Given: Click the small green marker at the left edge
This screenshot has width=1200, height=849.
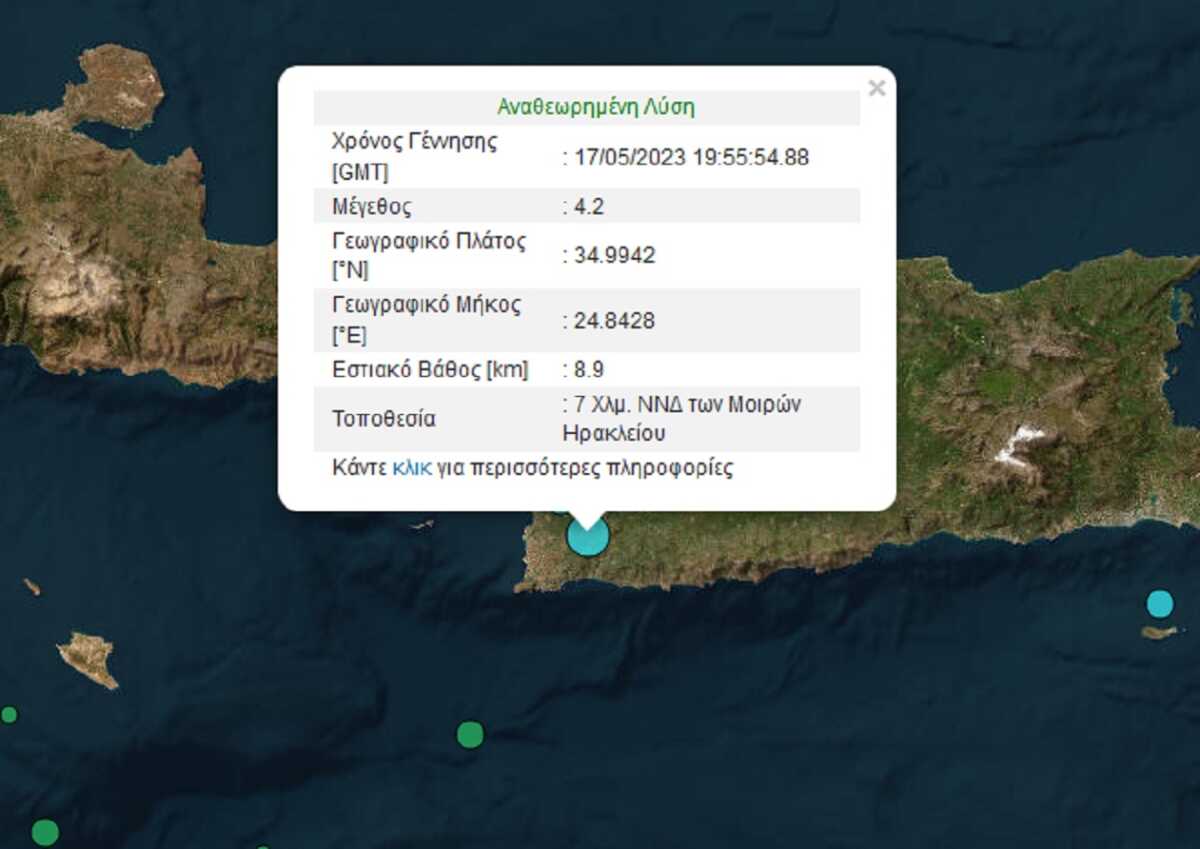Looking at the screenshot, I should 9,714.
